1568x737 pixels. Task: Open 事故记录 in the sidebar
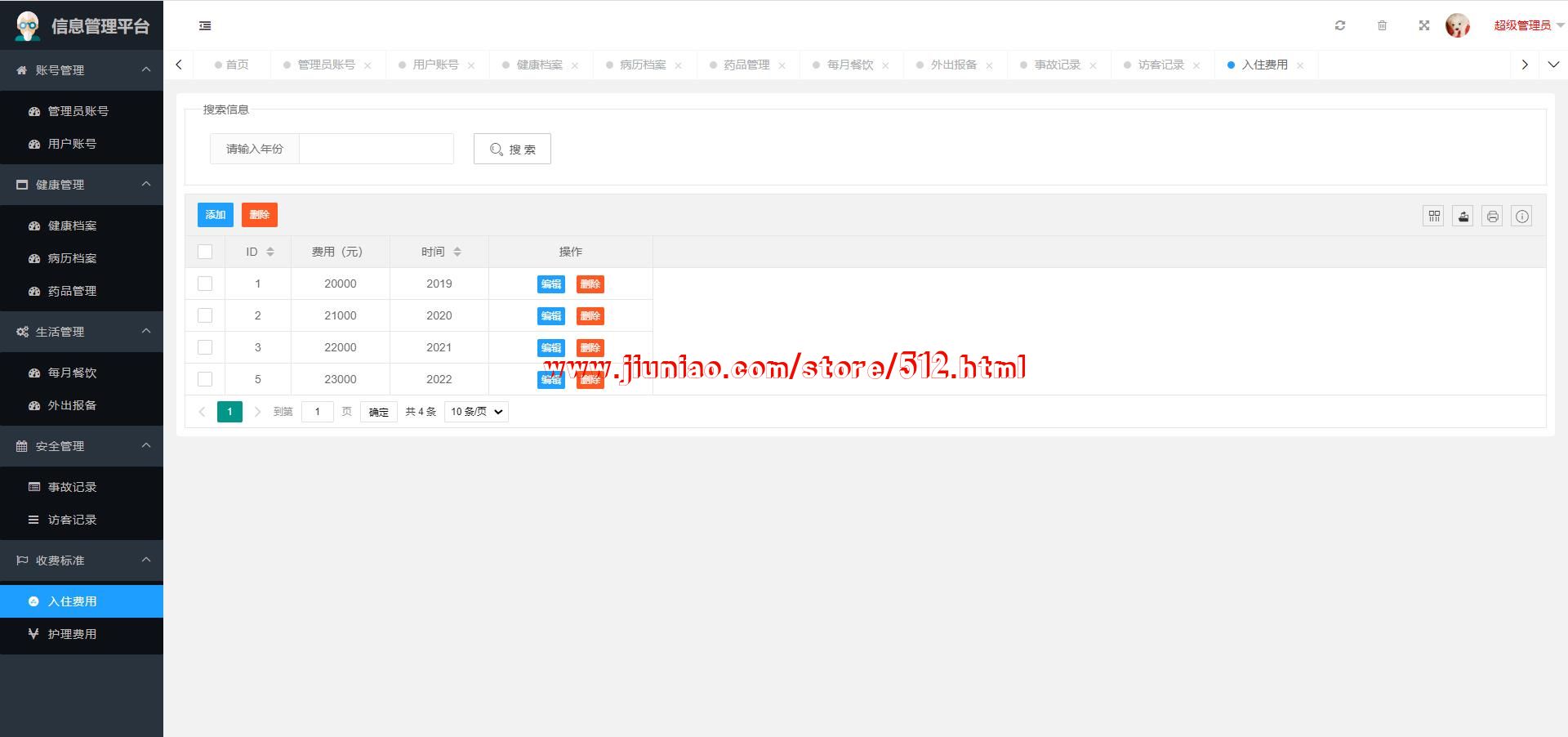82,487
